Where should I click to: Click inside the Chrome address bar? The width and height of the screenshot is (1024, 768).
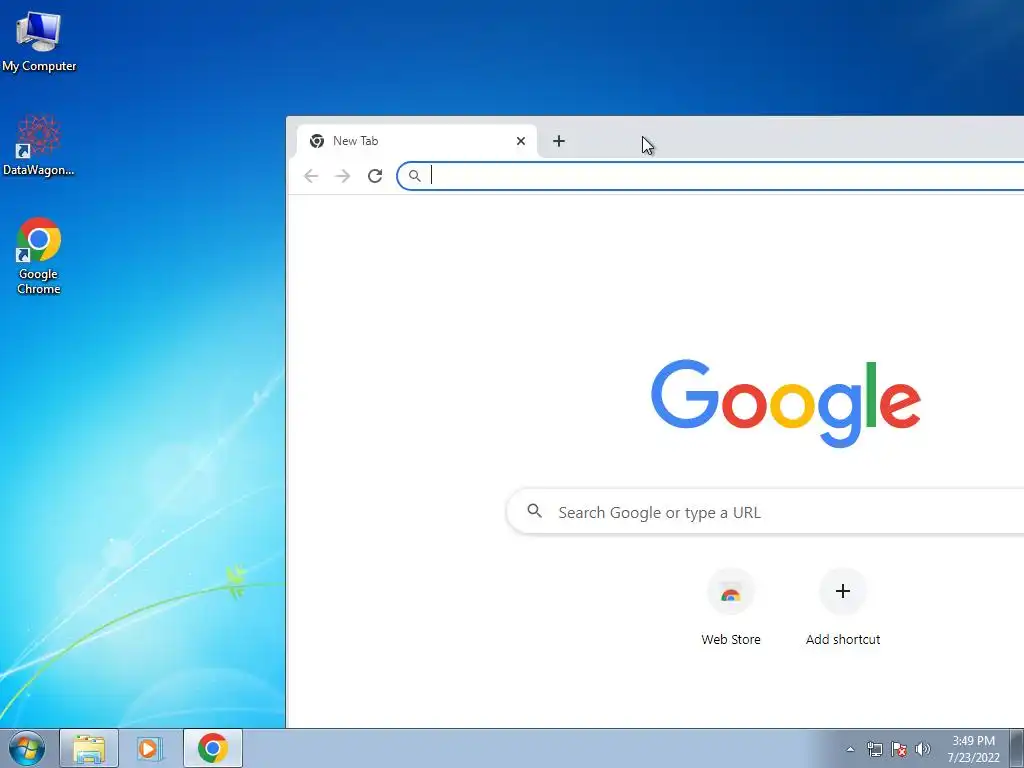711,176
